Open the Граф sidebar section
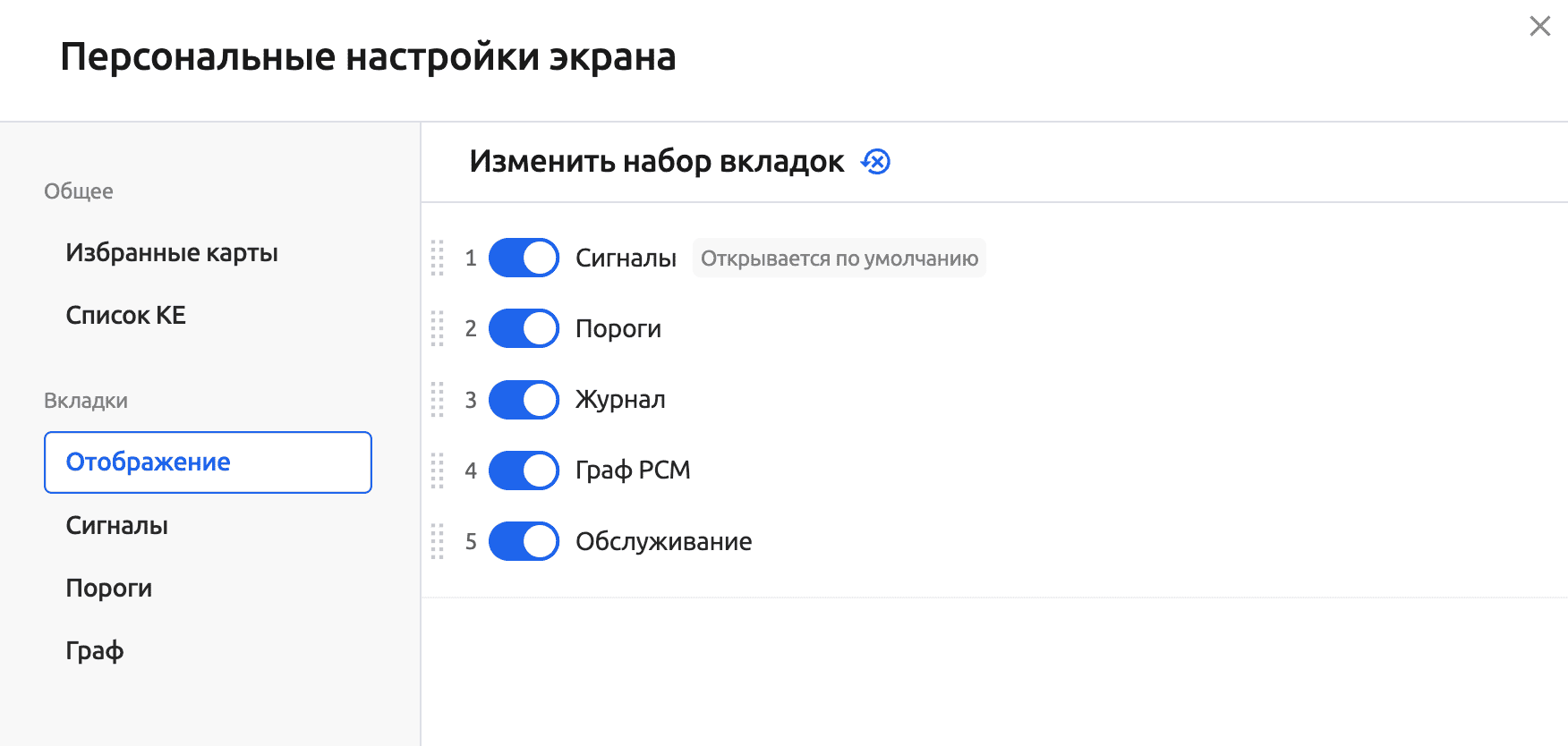This screenshot has height=746, width=1568. pyautogui.click(x=95, y=651)
